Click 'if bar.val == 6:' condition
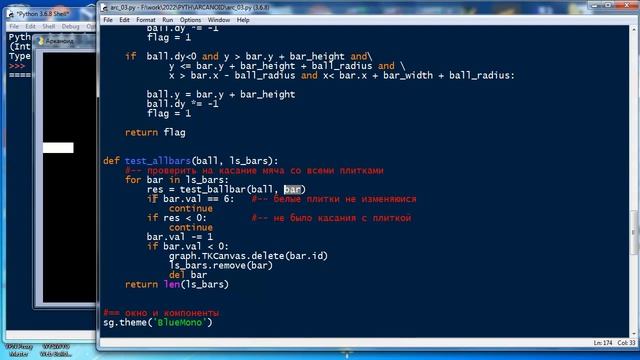640x360 pixels. click(191, 199)
